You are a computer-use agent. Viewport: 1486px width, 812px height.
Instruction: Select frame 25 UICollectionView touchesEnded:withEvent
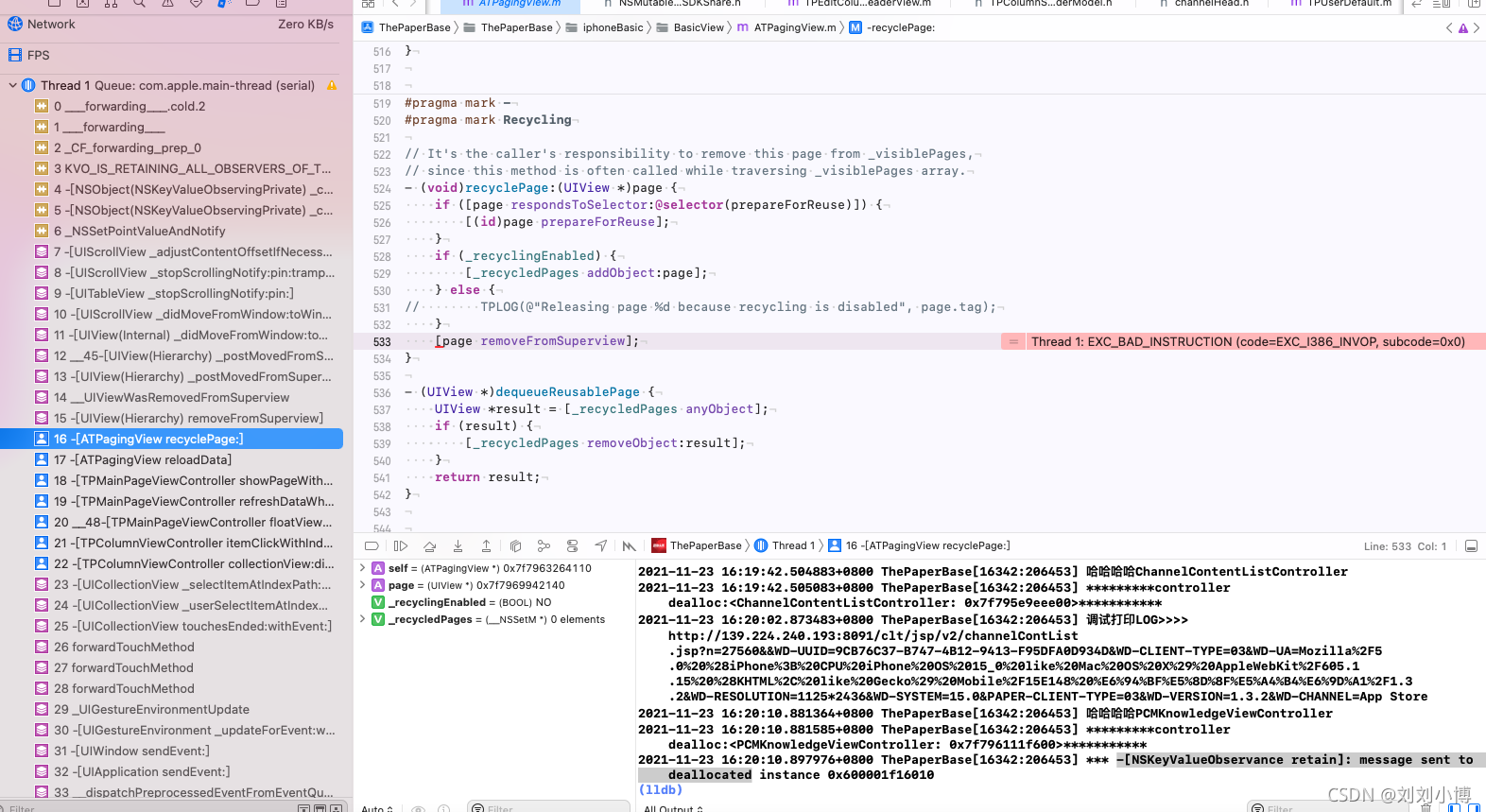coord(171,626)
